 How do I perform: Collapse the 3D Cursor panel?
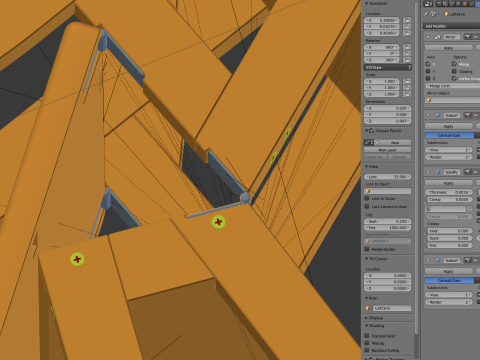pyautogui.click(x=367, y=259)
